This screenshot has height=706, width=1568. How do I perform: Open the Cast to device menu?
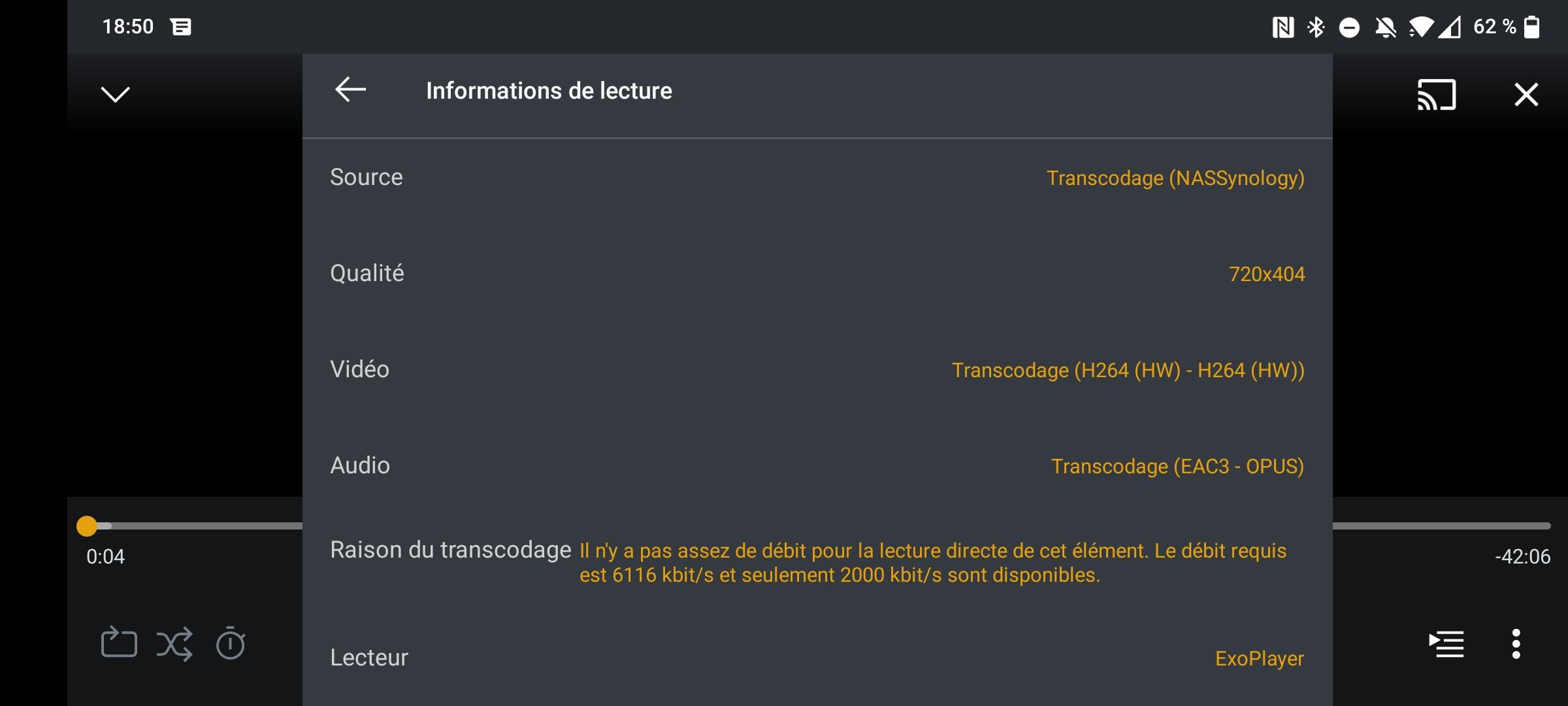[x=1436, y=95]
